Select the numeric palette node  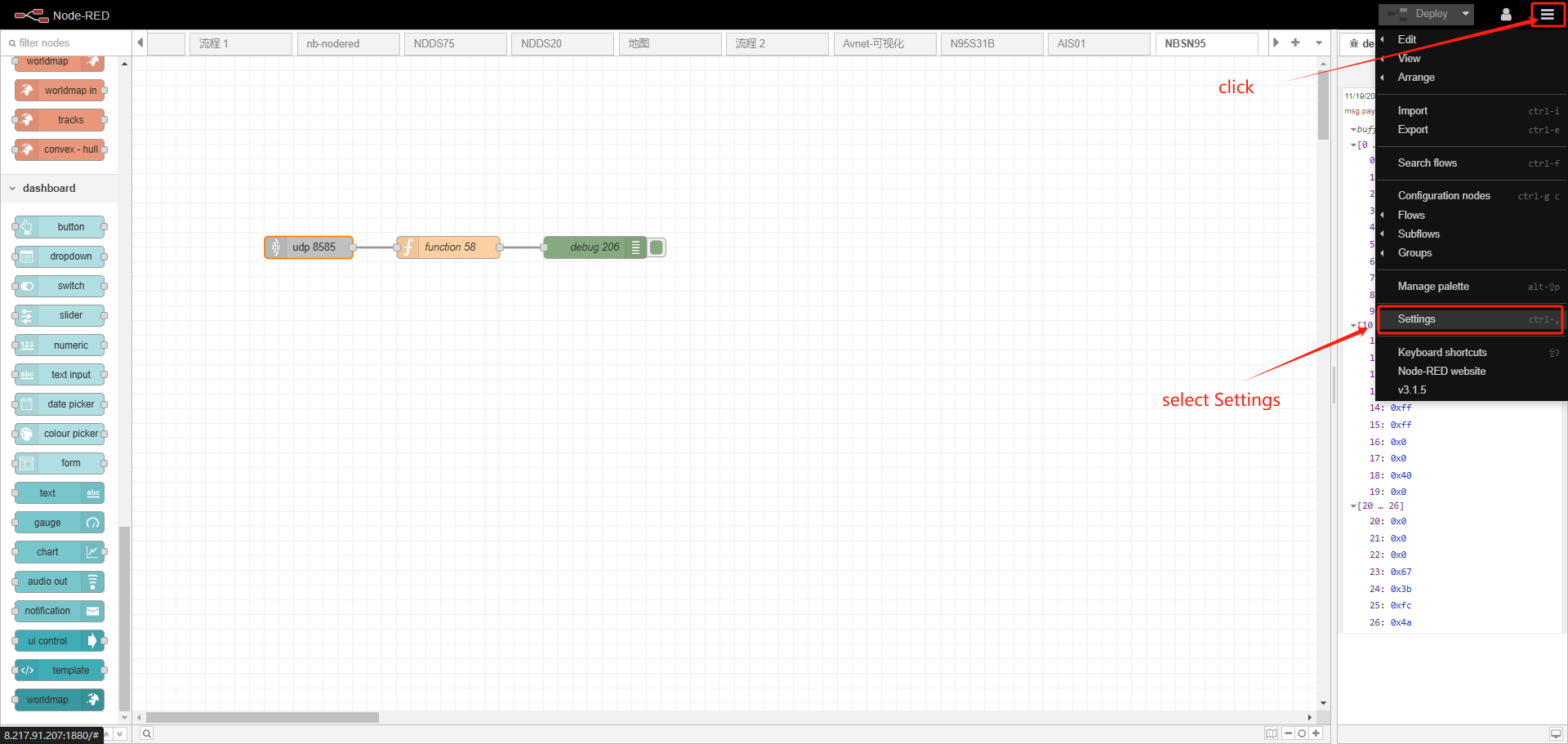click(x=60, y=345)
